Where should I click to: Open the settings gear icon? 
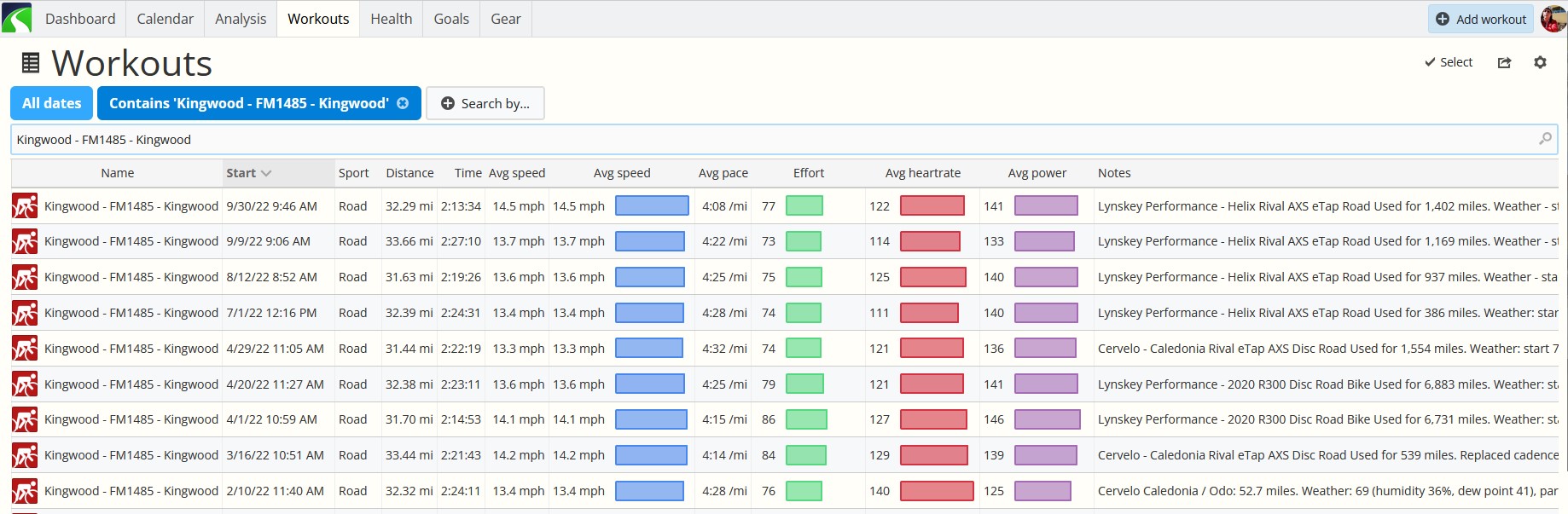click(1540, 62)
